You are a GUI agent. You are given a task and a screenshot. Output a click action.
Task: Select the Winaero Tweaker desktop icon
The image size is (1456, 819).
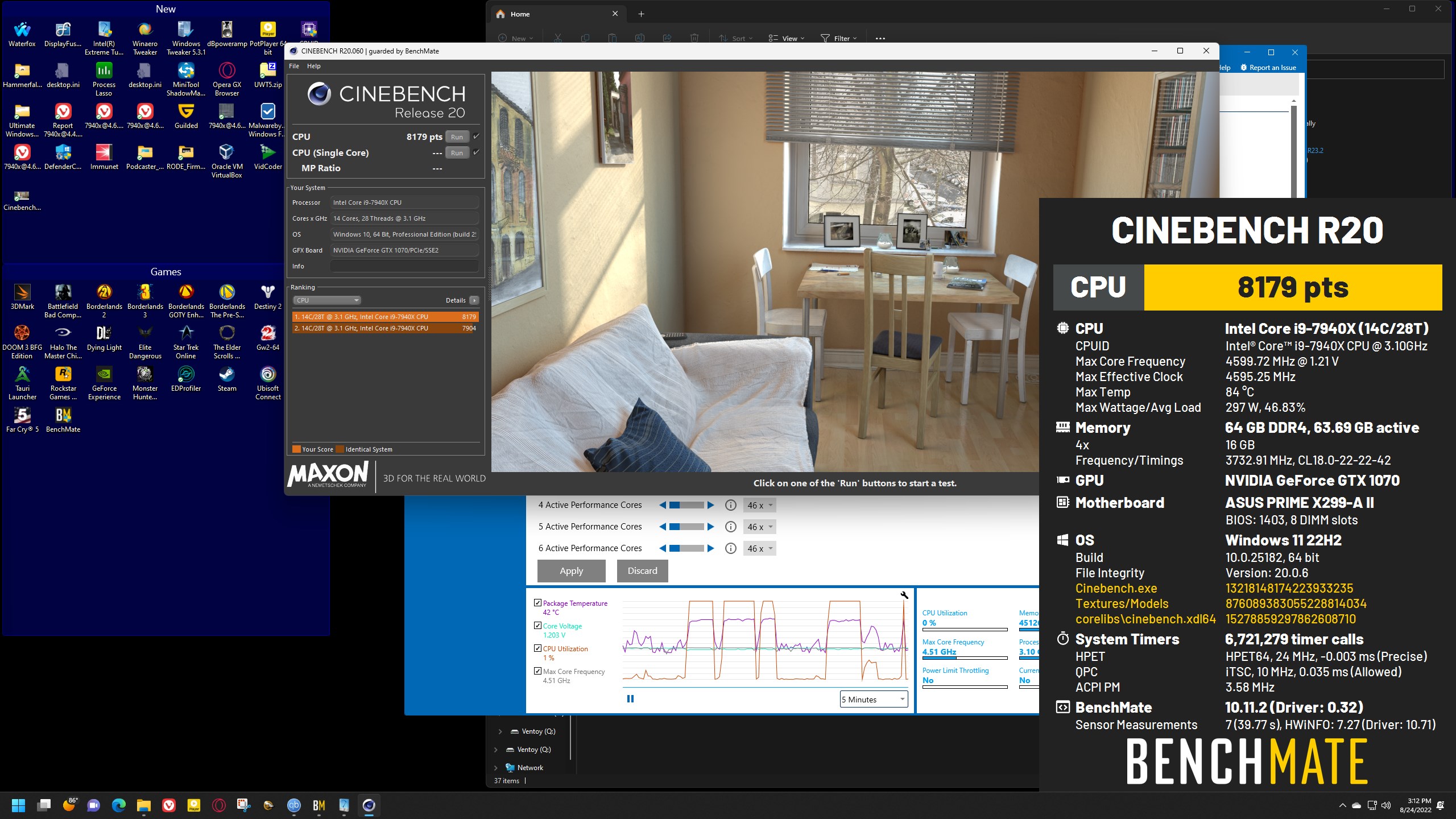click(145, 38)
